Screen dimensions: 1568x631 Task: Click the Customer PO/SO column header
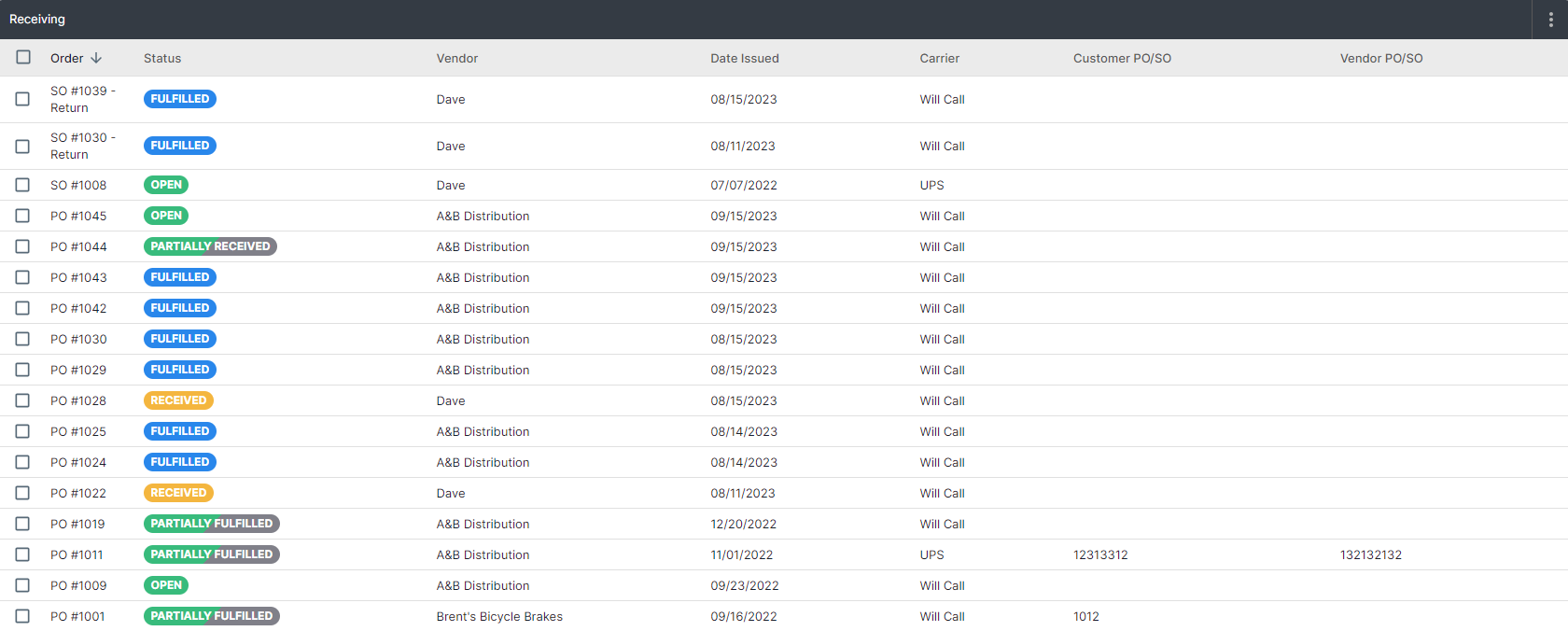(1122, 58)
